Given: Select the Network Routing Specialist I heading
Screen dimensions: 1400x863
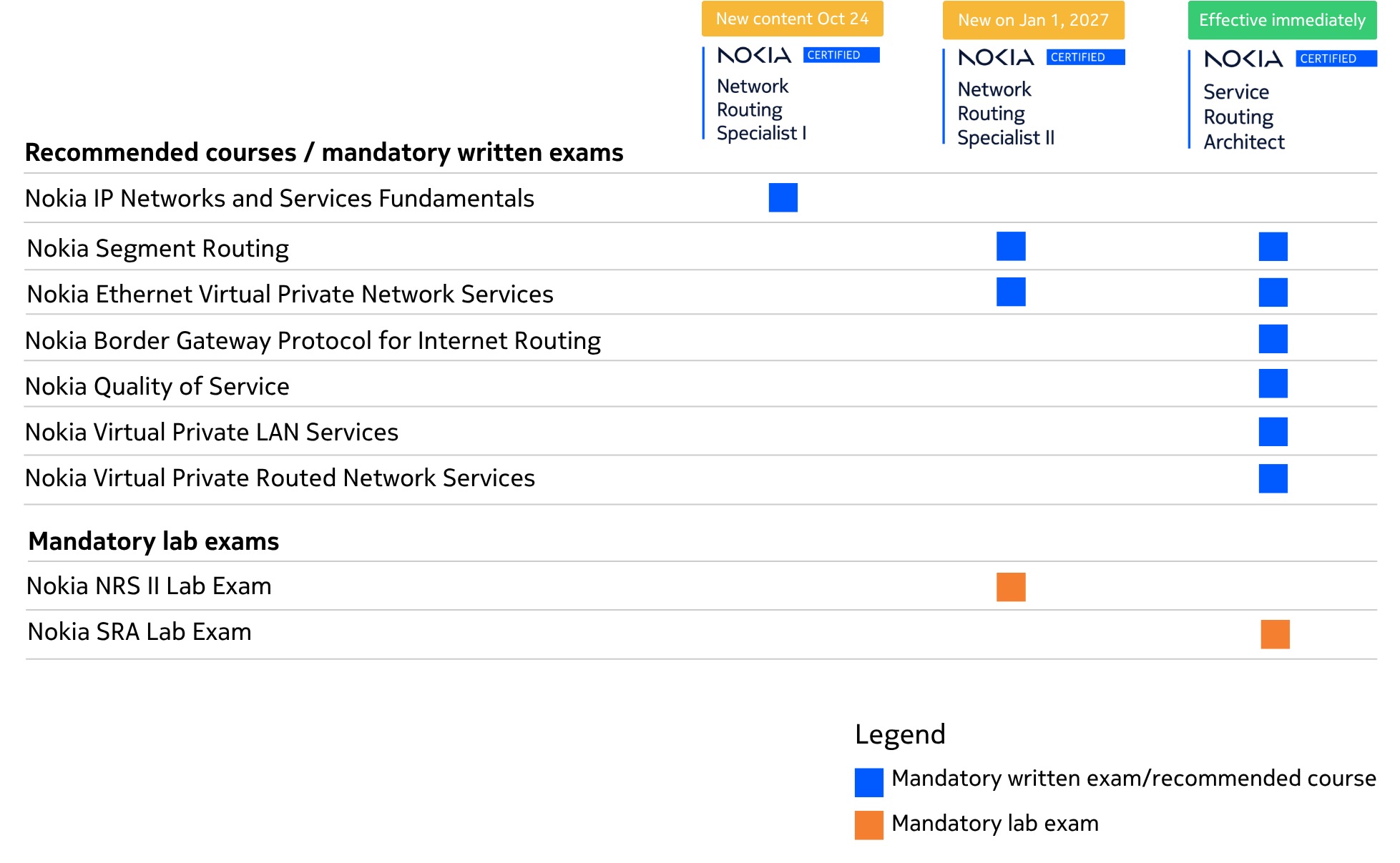Looking at the screenshot, I should tap(761, 109).
